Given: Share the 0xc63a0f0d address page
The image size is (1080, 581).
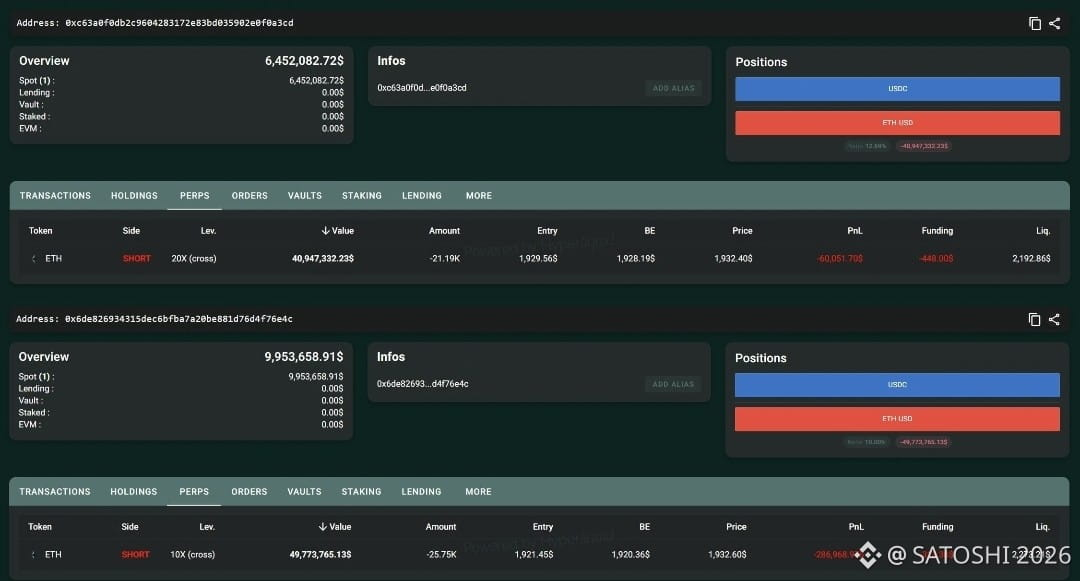Looking at the screenshot, I should (x=1055, y=23).
